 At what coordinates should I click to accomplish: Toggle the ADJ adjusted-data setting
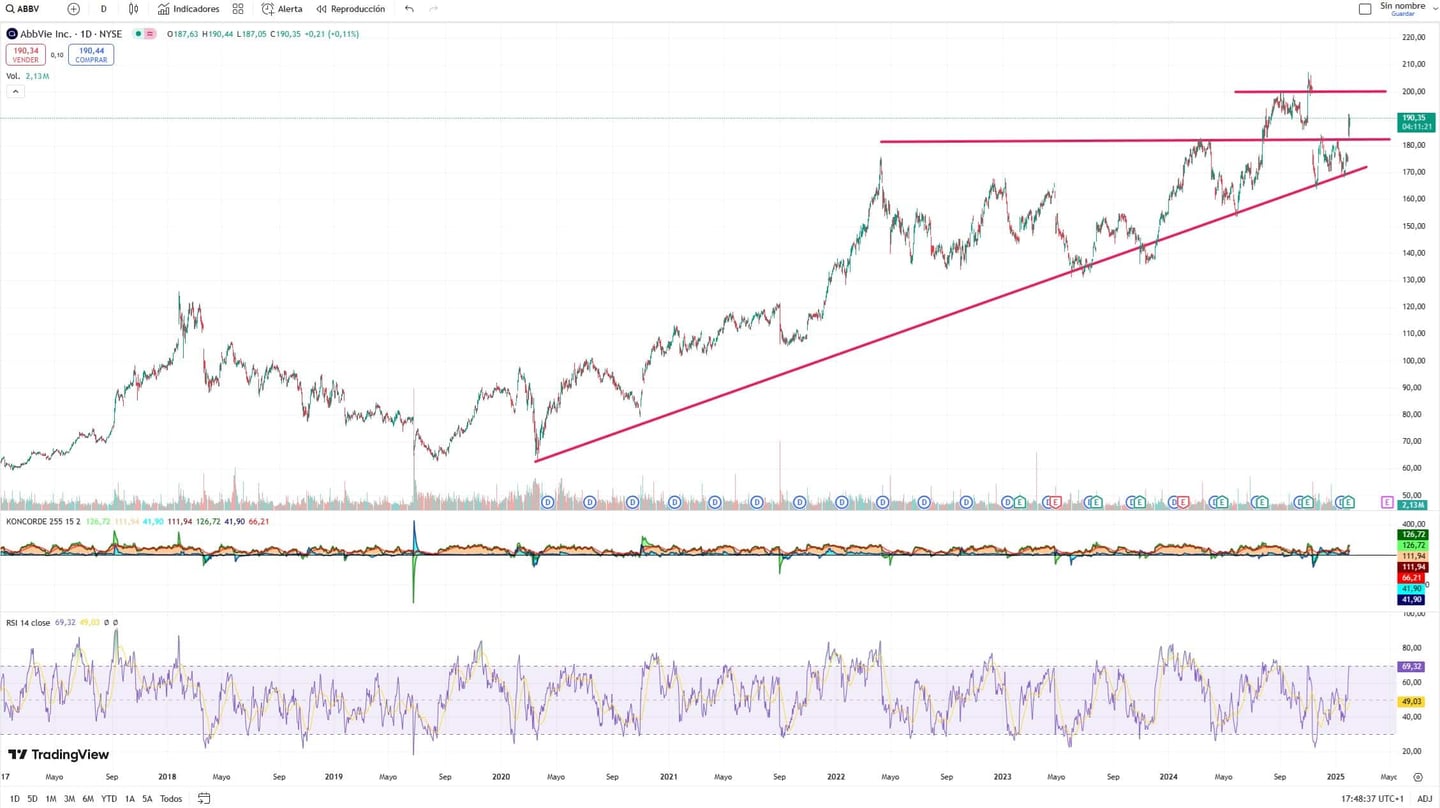point(1427,799)
